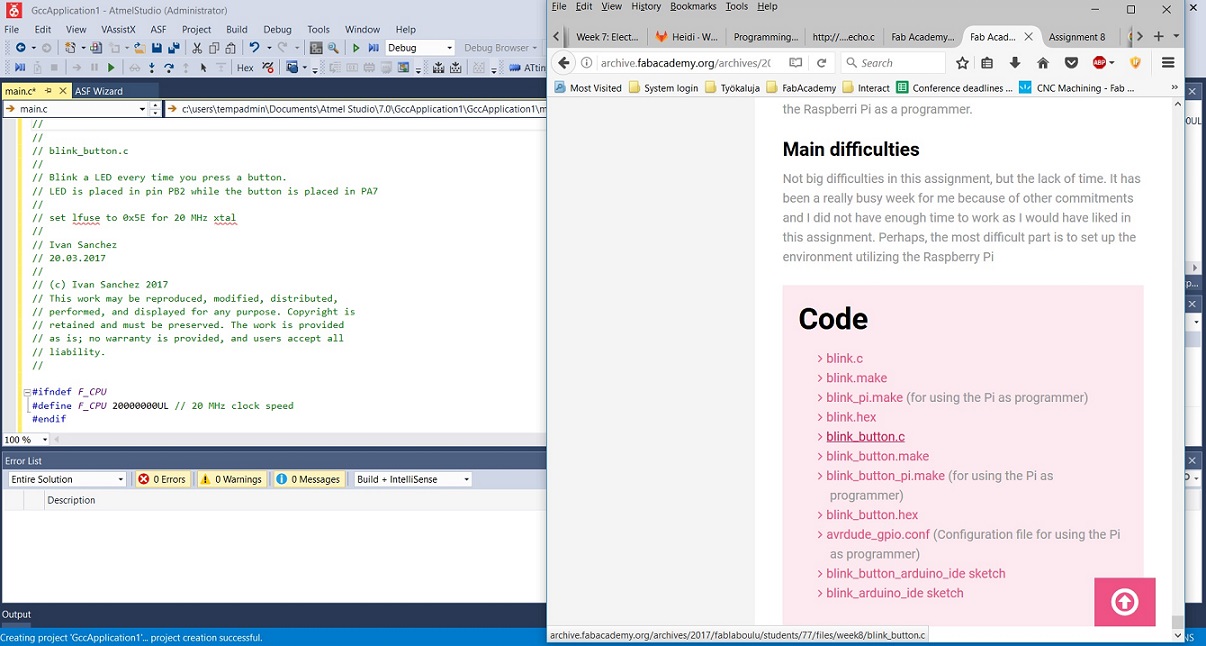Open the Firefox History menu
The height and width of the screenshot is (646, 1206).
tap(646, 6)
